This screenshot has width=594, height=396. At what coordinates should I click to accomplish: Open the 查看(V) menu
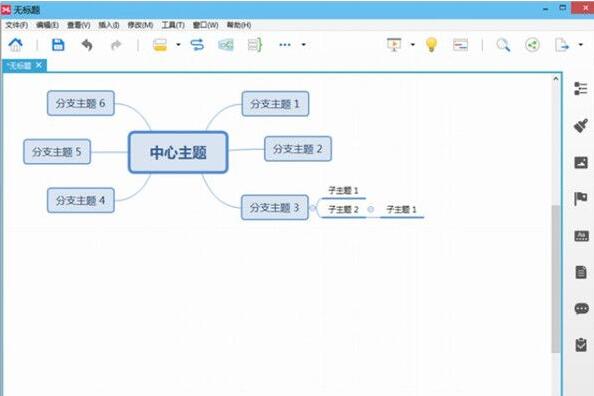pyautogui.click(x=78, y=25)
